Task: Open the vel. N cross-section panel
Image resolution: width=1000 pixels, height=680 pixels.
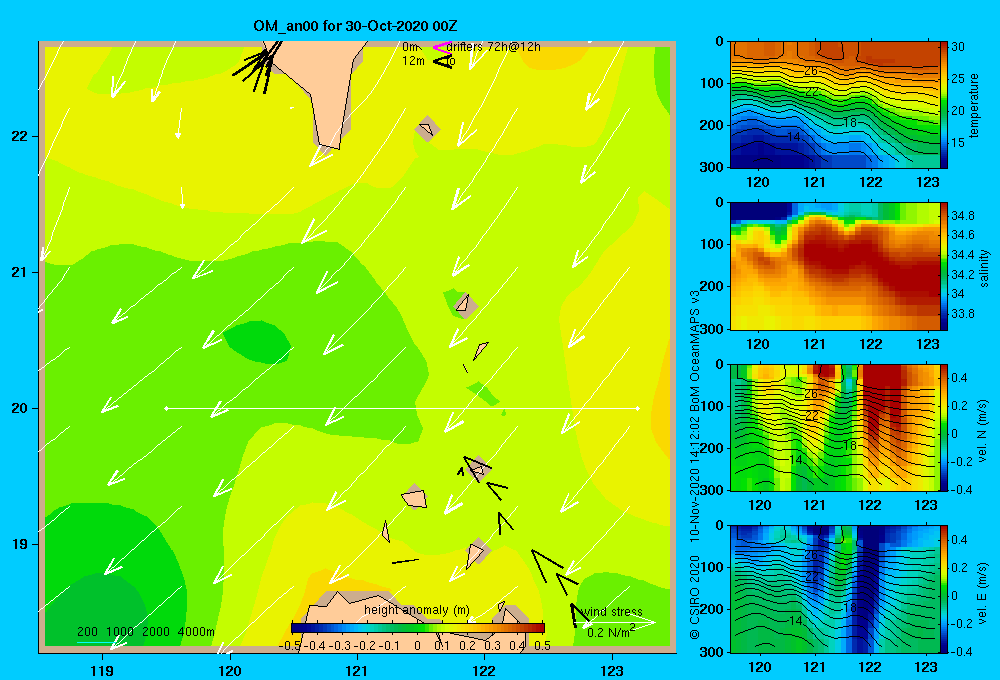Action: tap(834, 427)
